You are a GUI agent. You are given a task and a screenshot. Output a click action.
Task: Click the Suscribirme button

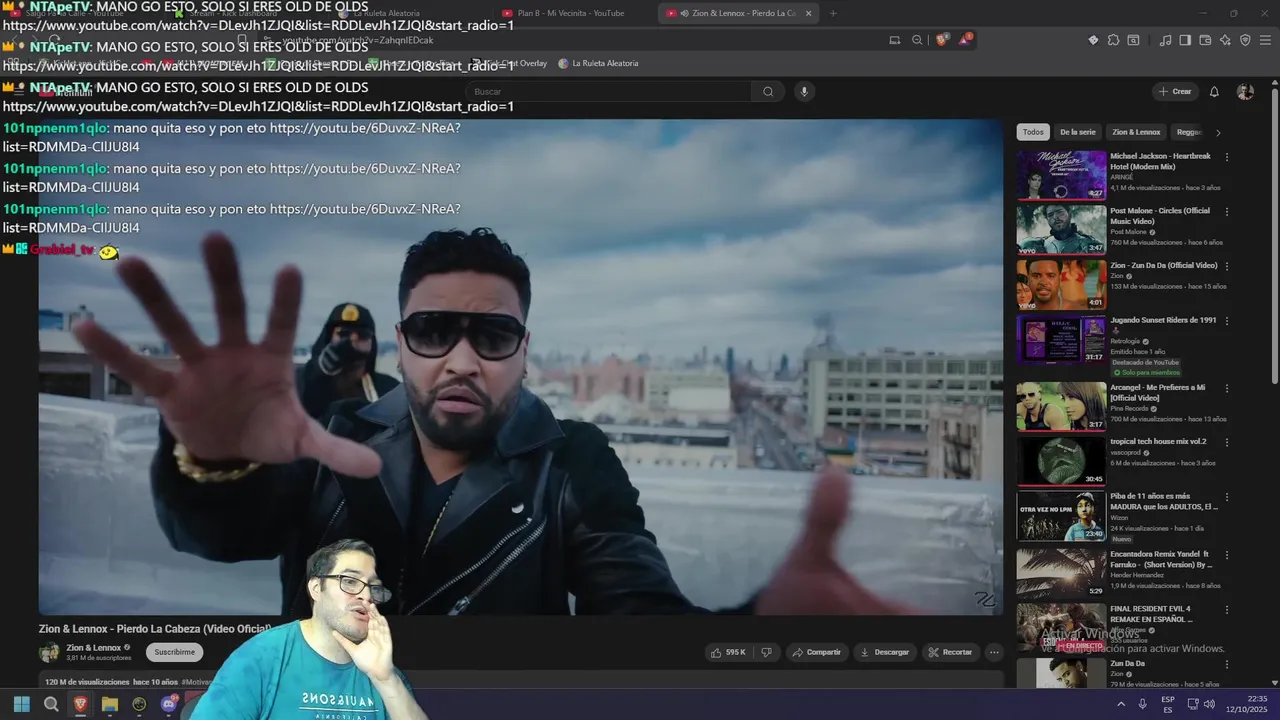[175, 652]
